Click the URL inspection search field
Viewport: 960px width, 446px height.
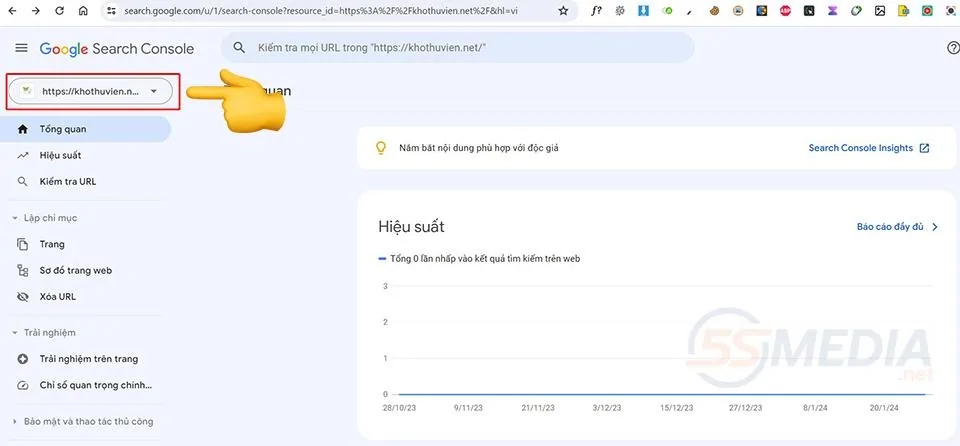458,48
